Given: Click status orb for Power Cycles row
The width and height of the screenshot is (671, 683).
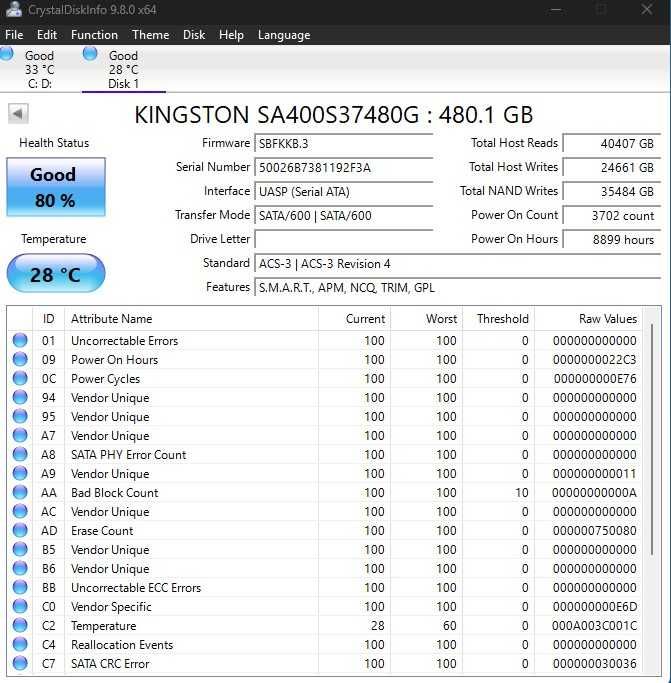Looking at the screenshot, I should tap(20, 378).
